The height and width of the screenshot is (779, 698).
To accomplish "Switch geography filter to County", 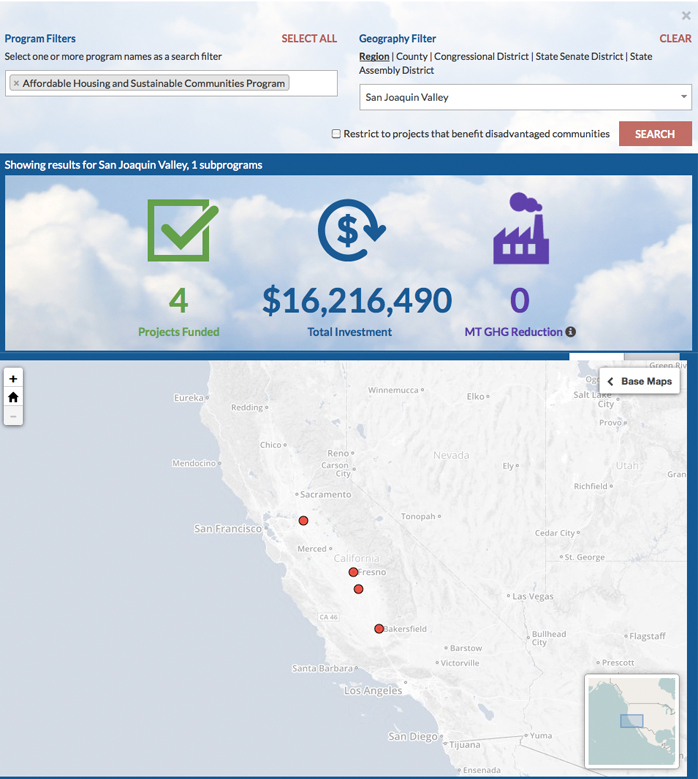I will (411, 57).
